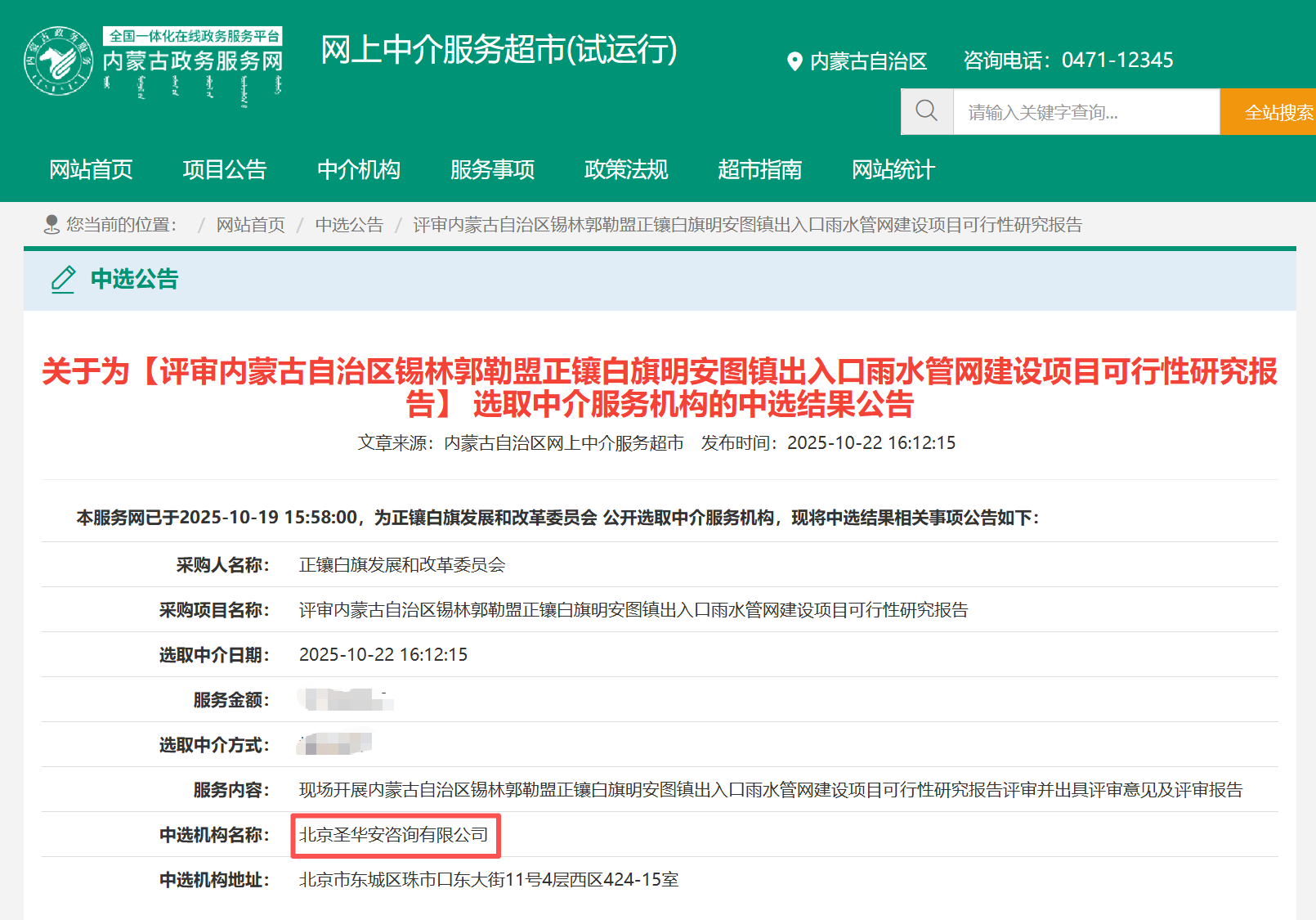Click the pencil icon next to 中选公告
The image size is (1316, 920).
pyautogui.click(x=62, y=280)
